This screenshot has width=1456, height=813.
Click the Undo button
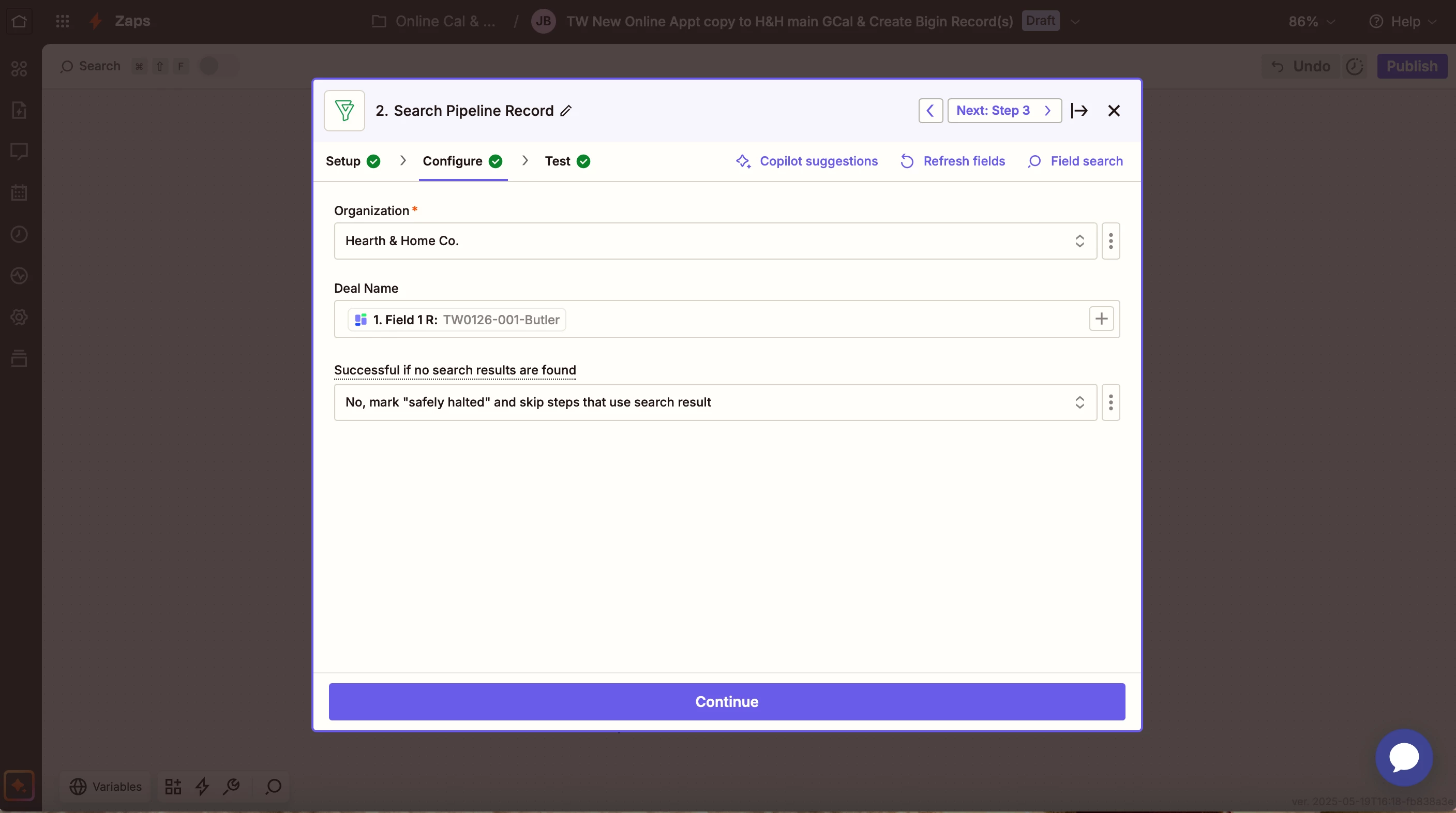[x=1300, y=66]
